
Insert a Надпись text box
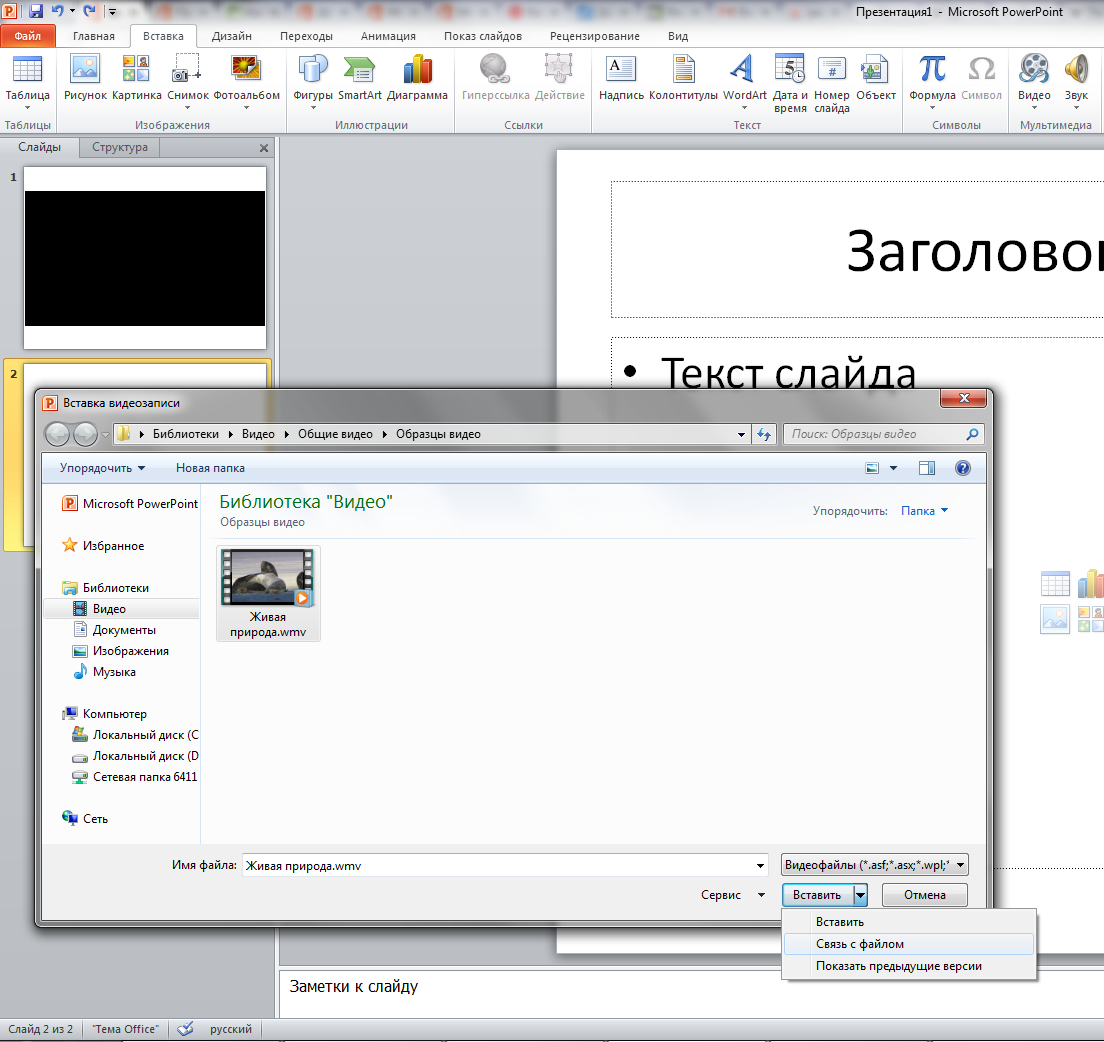point(621,77)
